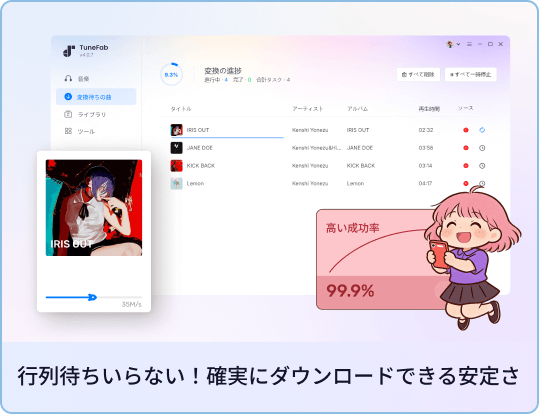539x414 pixels.
Task: Select the IRIS OUT song title
Action: click(198, 130)
